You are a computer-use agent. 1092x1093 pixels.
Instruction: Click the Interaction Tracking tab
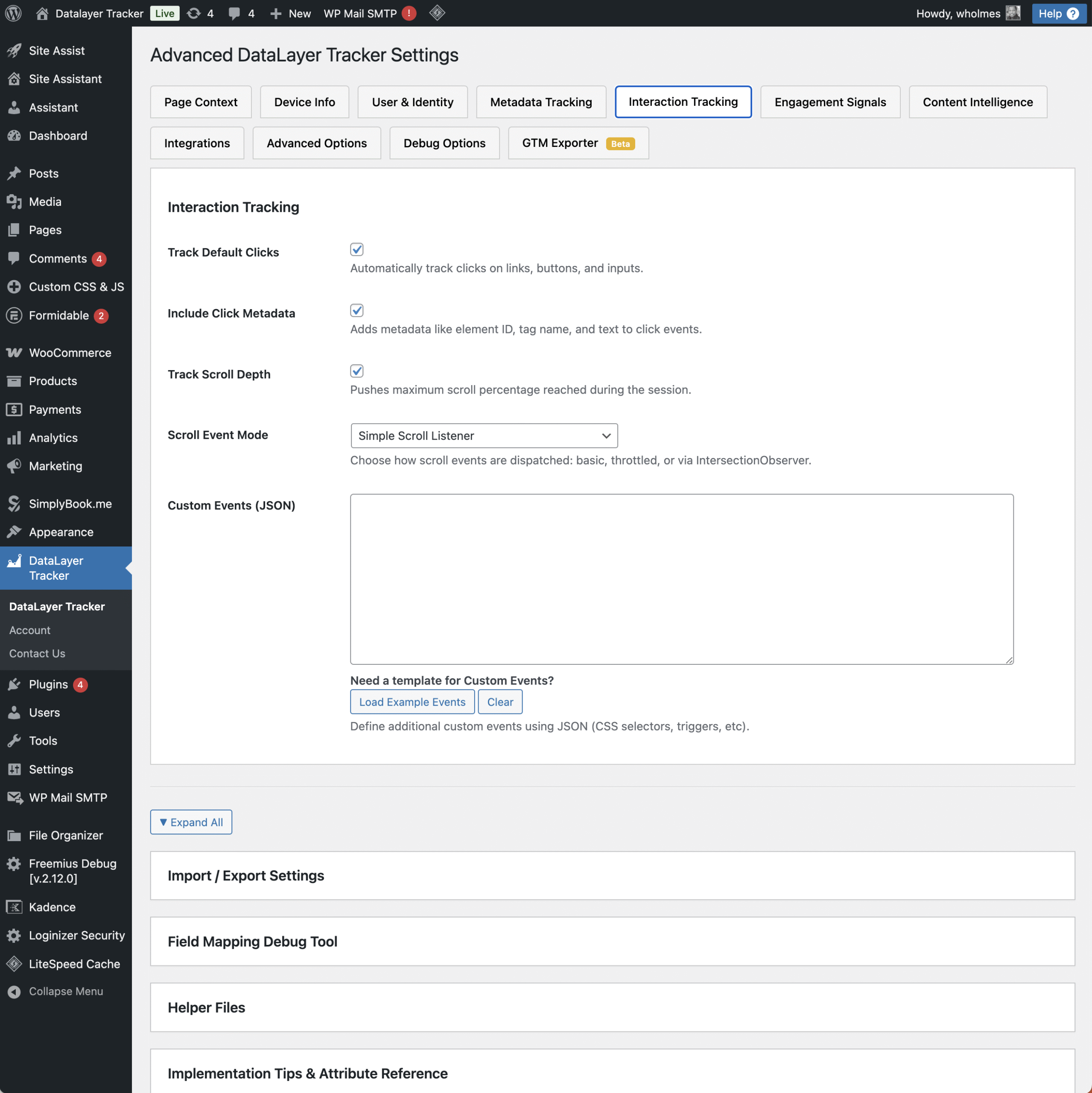coord(683,102)
